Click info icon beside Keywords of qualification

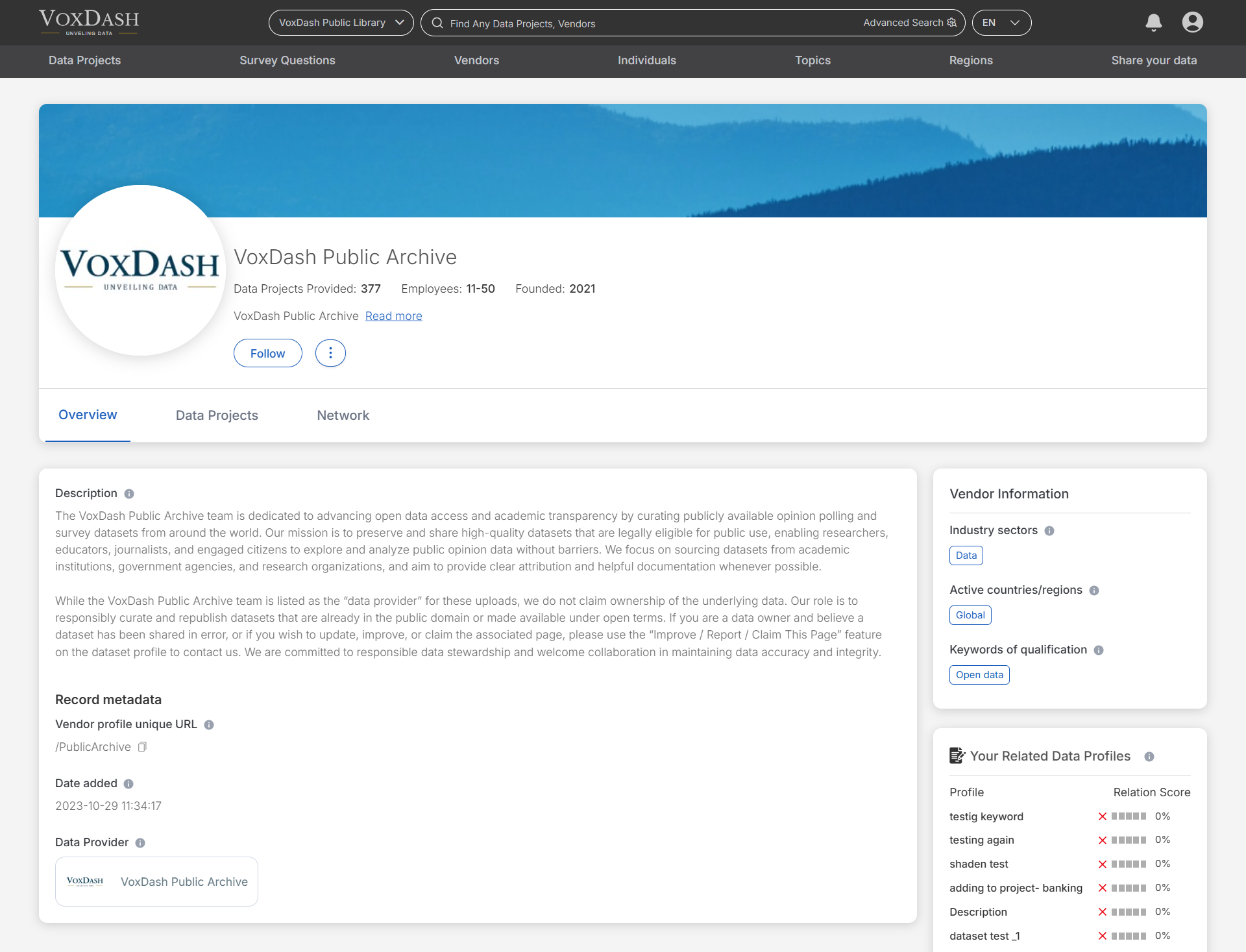click(x=1099, y=650)
